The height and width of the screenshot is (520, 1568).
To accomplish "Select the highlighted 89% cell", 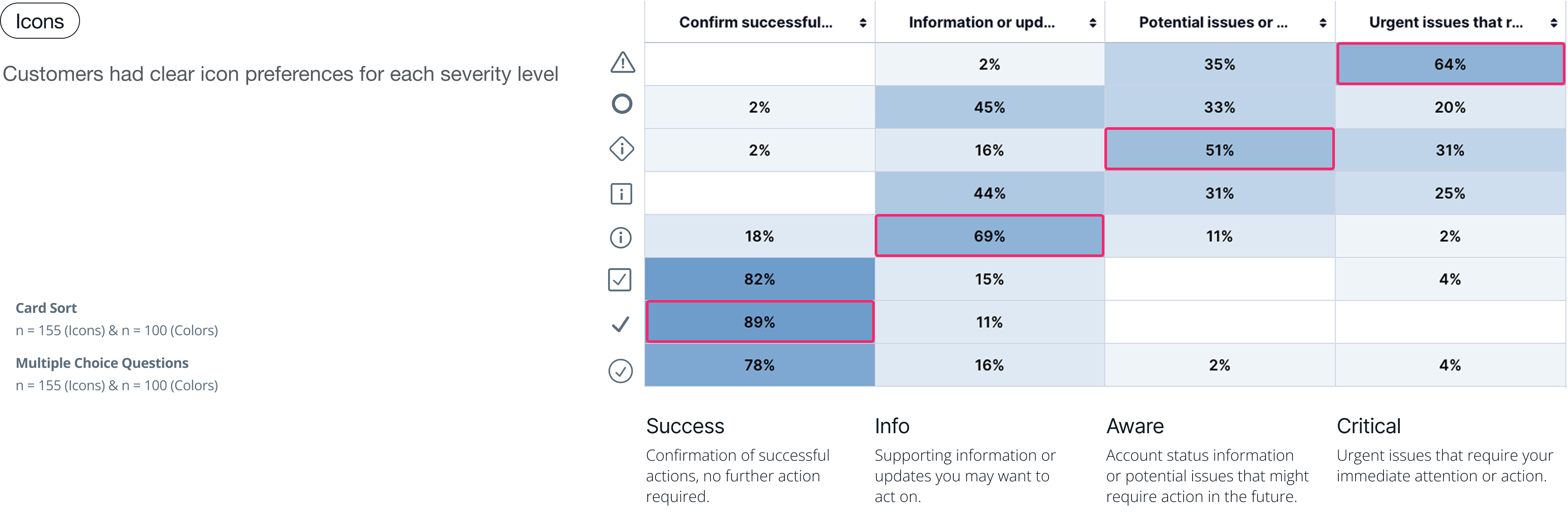I will [759, 322].
